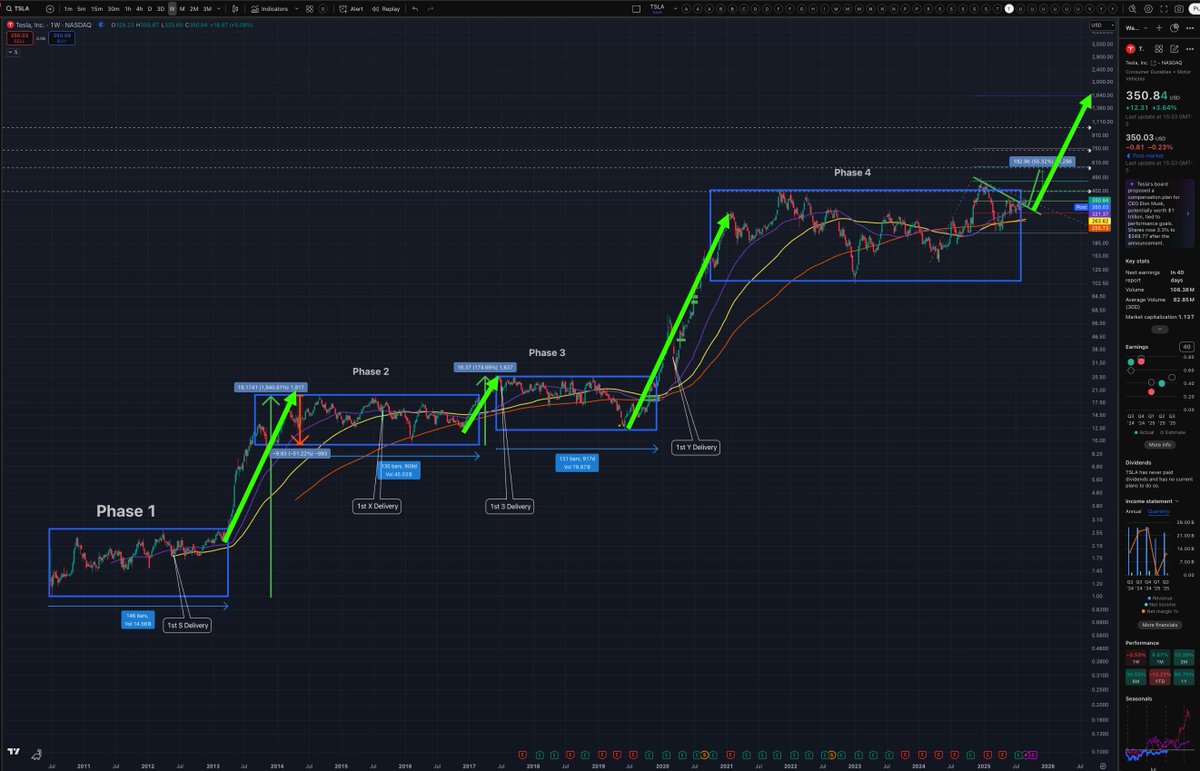Open the symbol note edit icon

(x=1174, y=49)
